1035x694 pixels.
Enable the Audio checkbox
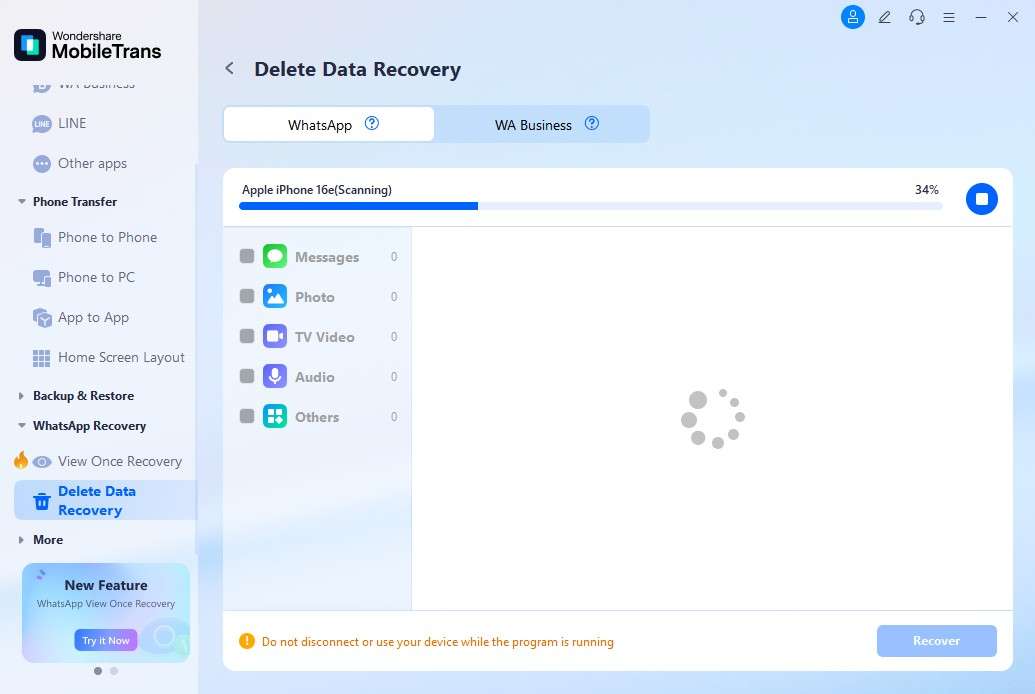pos(247,377)
